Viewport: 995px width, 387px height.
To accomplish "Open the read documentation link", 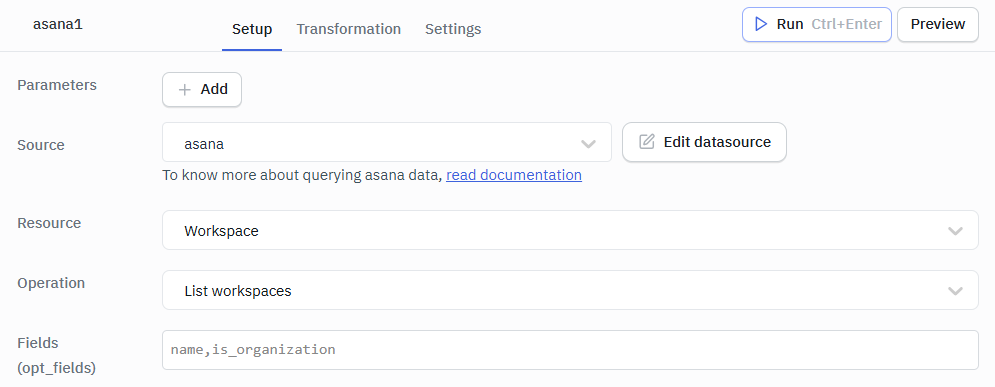I will (x=513, y=175).
